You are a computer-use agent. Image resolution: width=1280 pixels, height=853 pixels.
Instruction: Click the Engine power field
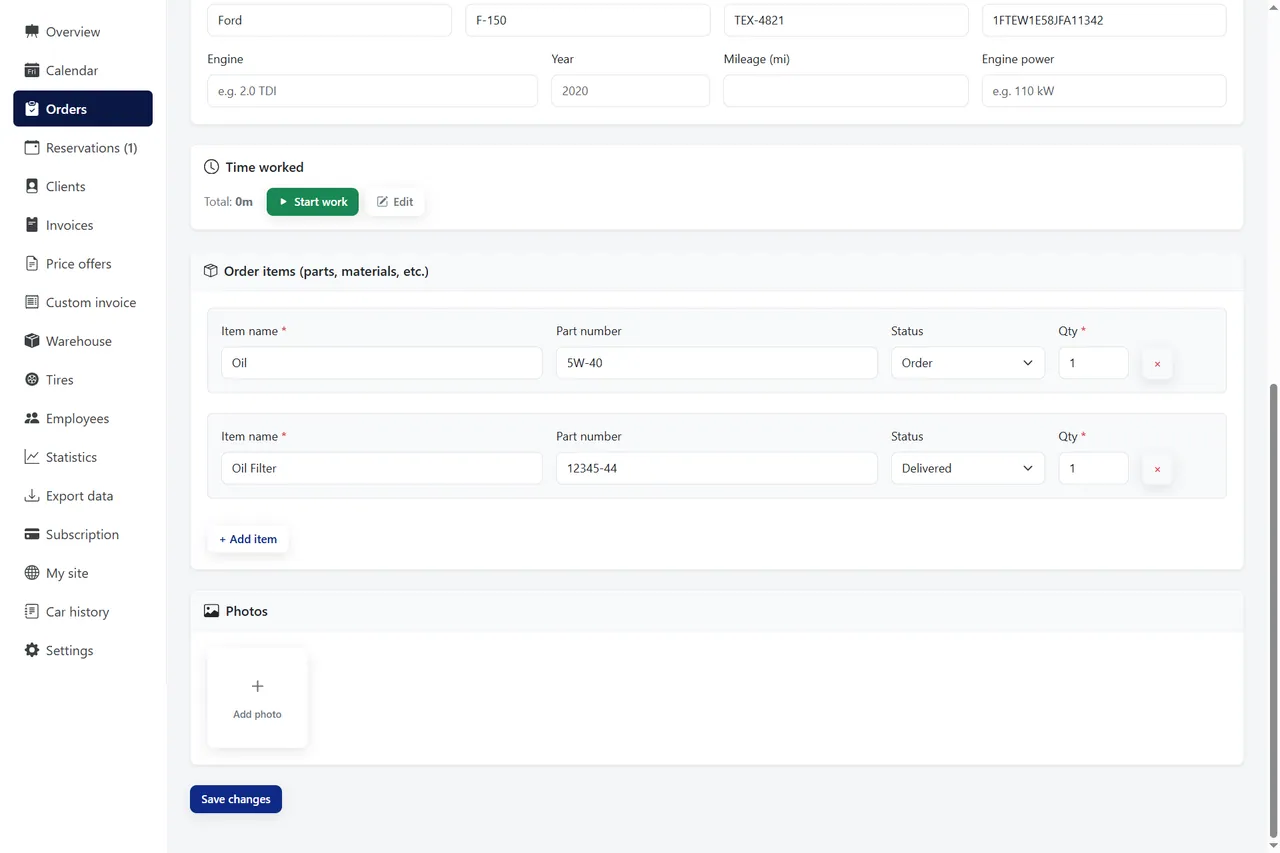1104,91
